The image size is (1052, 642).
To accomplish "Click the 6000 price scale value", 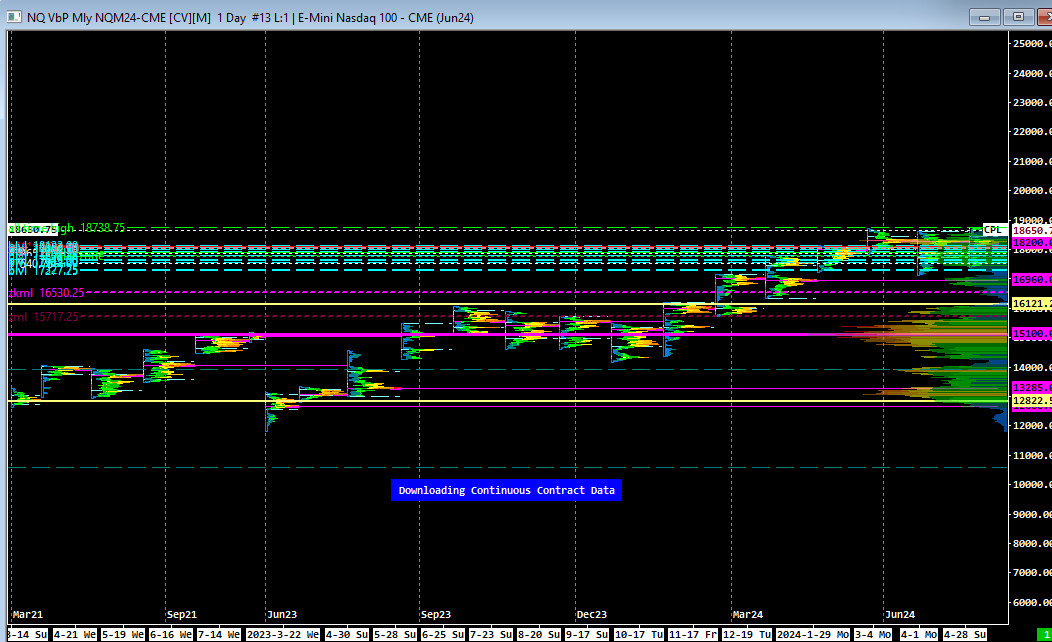I will (1032, 602).
